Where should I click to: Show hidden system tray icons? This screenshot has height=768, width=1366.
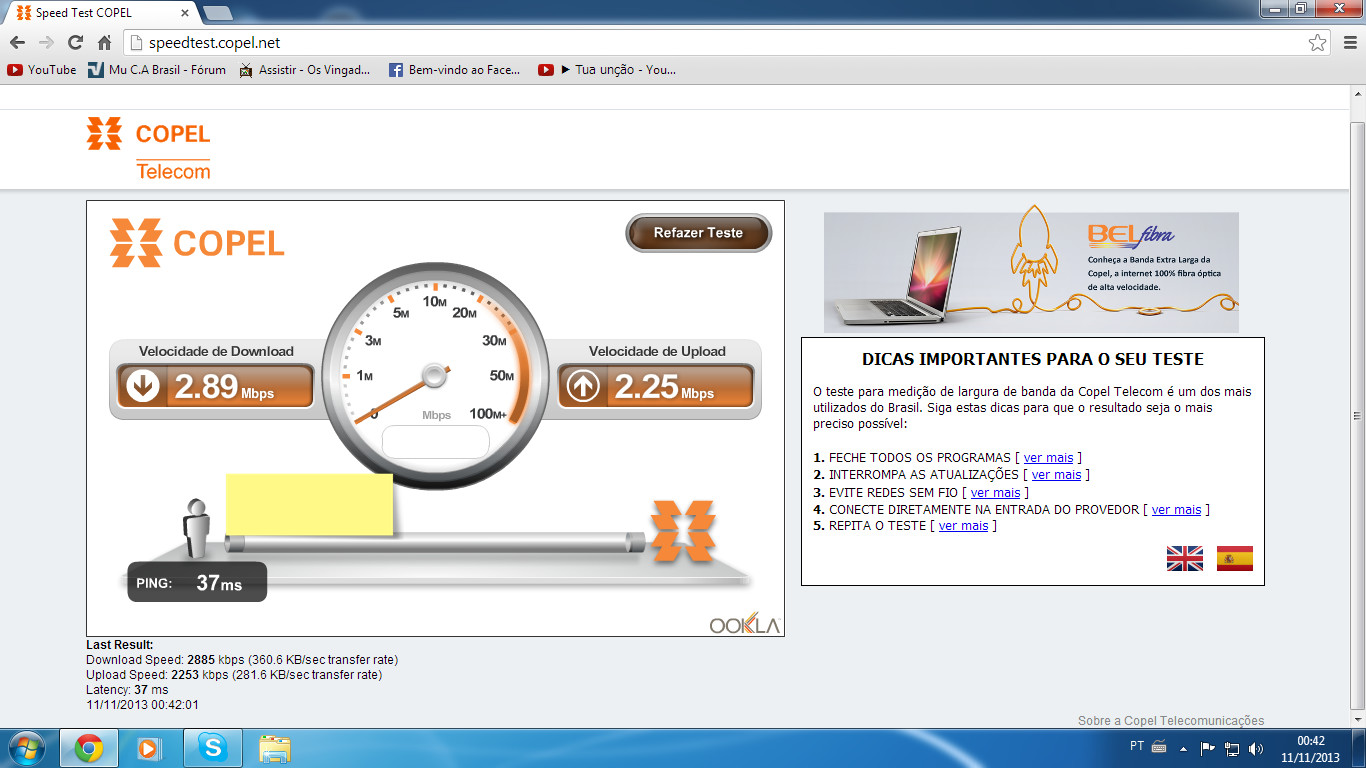[x=1184, y=748]
